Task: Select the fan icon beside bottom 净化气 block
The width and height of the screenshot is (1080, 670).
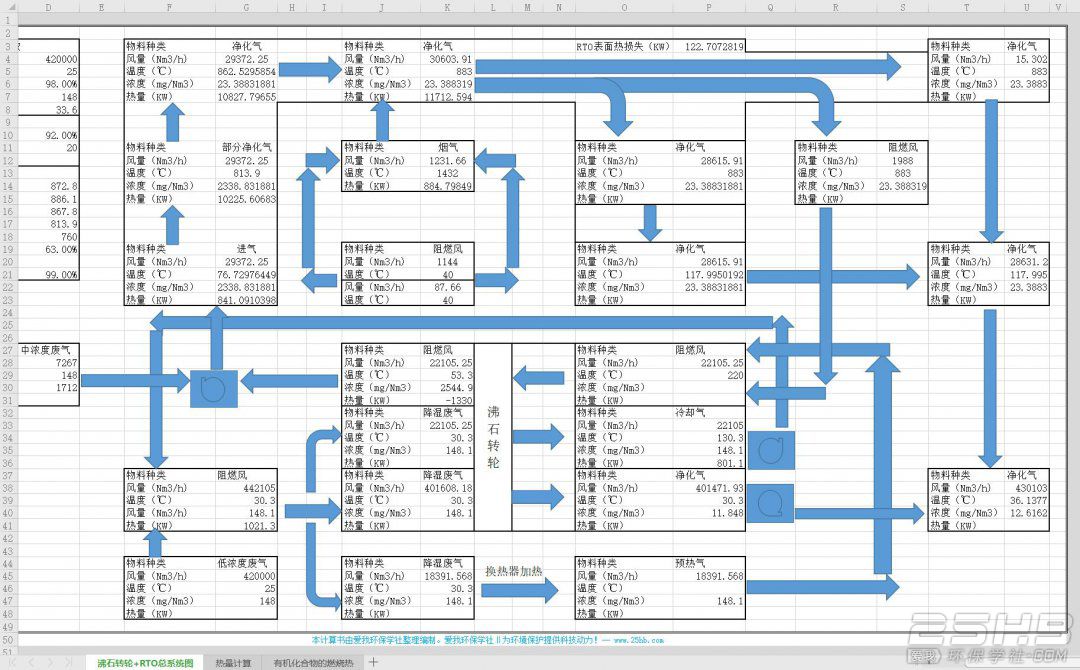Action: (771, 503)
